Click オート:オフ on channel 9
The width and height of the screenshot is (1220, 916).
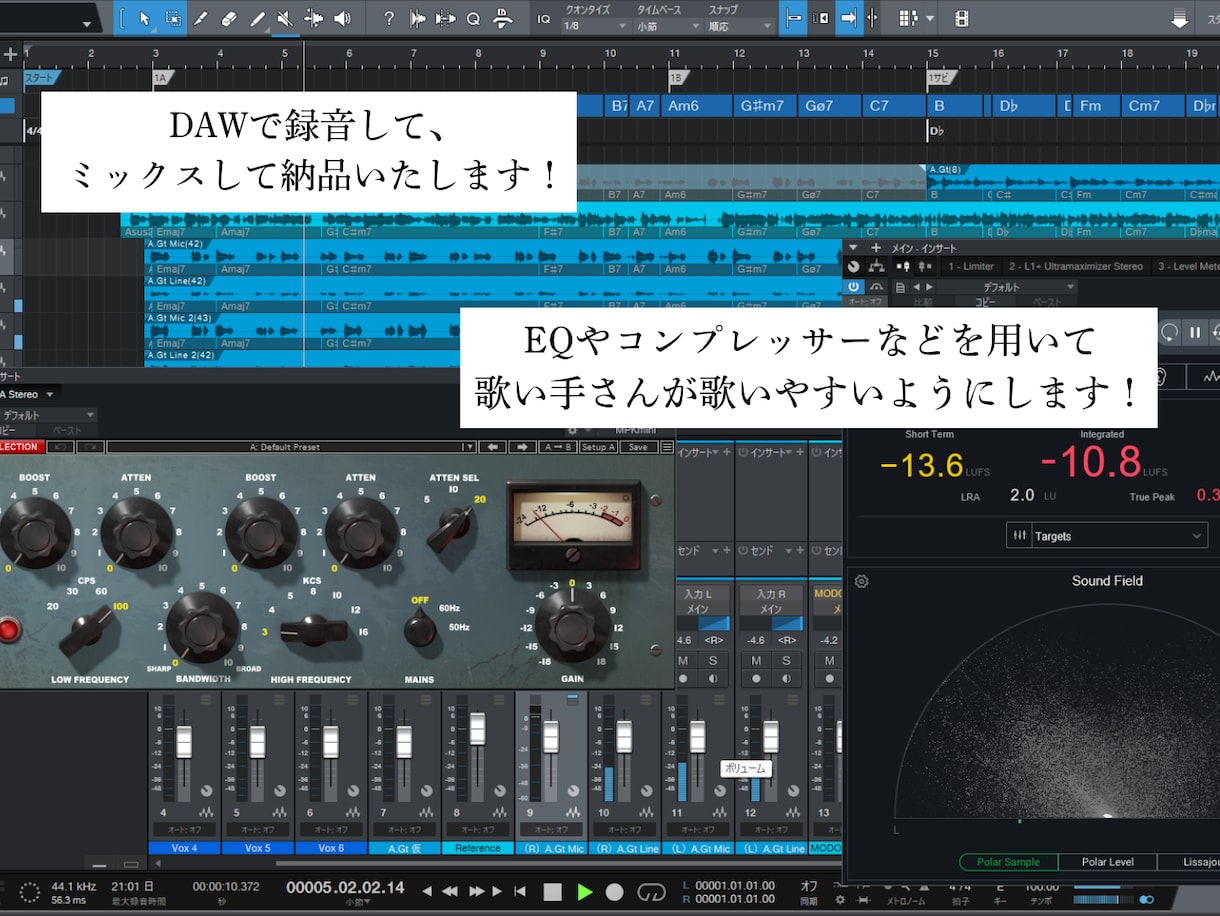pos(551,829)
